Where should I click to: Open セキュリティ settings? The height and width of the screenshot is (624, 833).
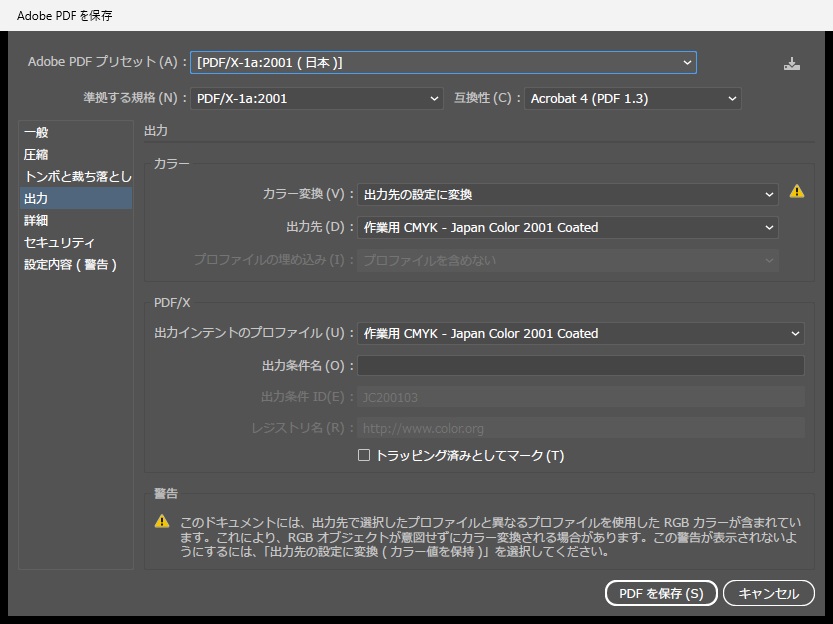pos(76,242)
